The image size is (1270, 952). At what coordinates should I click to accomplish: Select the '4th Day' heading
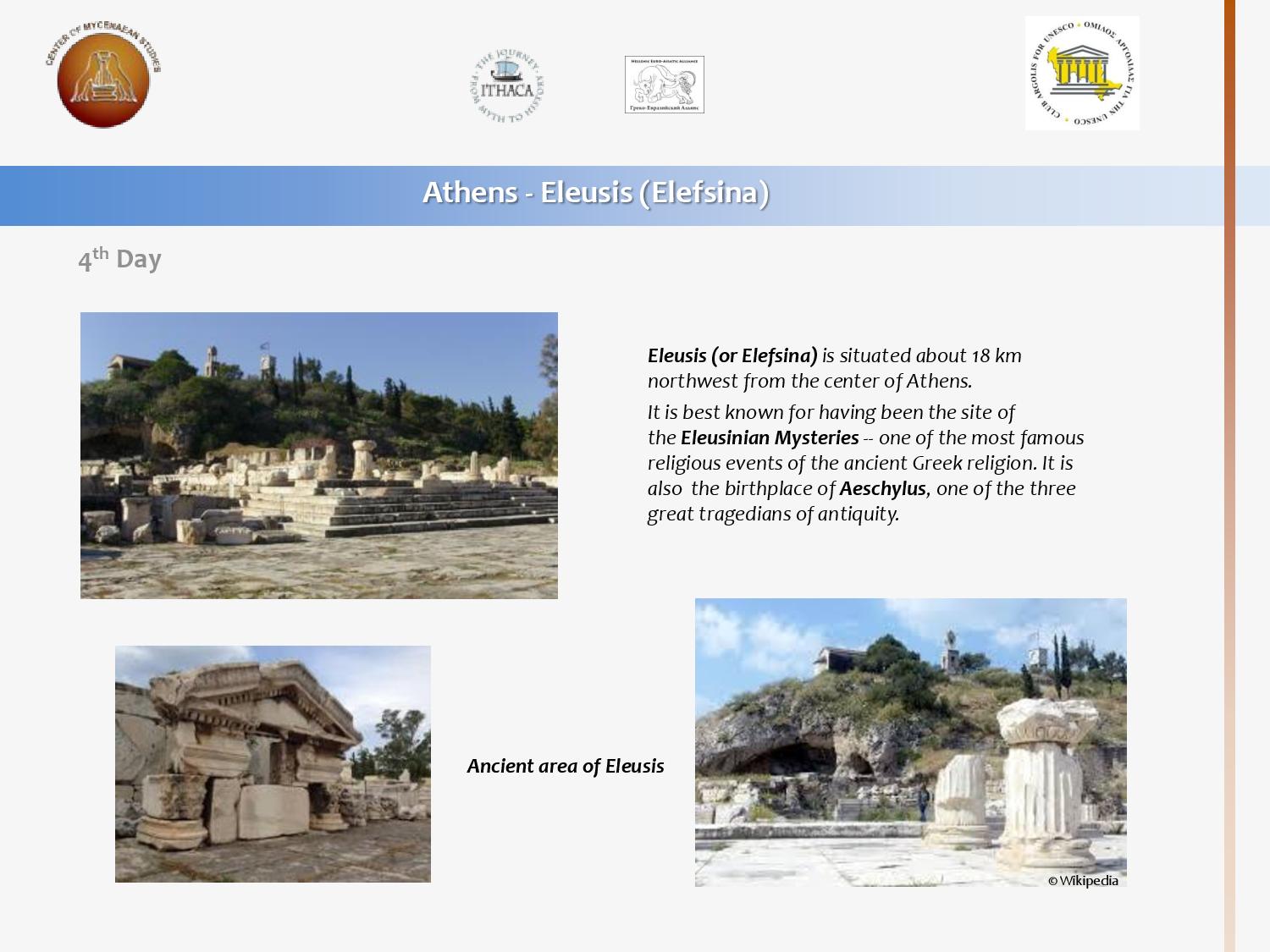(119, 259)
